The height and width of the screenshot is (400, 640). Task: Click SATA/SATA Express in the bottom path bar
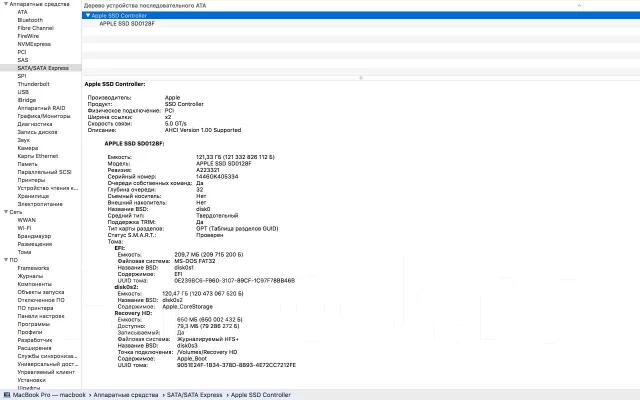tap(194, 395)
